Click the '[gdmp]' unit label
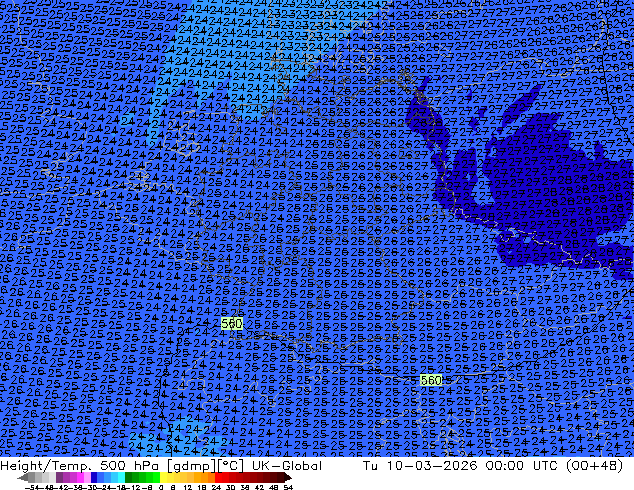The height and width of the screenshot is (490, 634). (x=190, y=466)
